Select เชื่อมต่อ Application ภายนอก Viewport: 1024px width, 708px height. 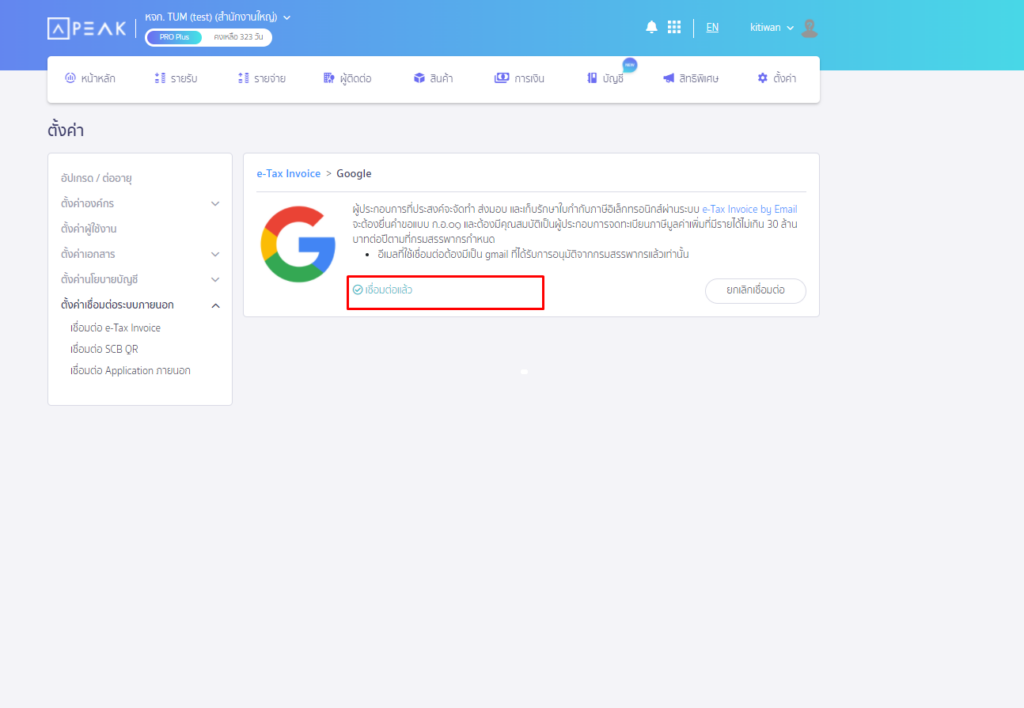[131, 370]
